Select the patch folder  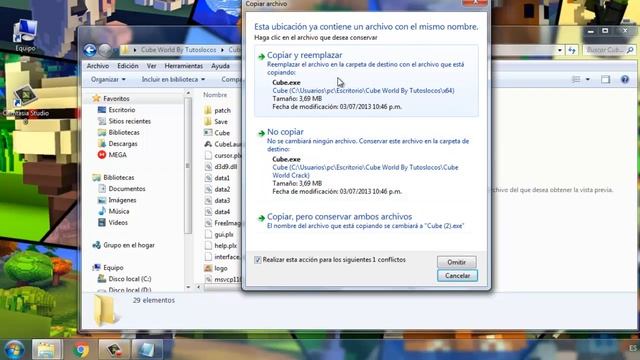point(222,111)
